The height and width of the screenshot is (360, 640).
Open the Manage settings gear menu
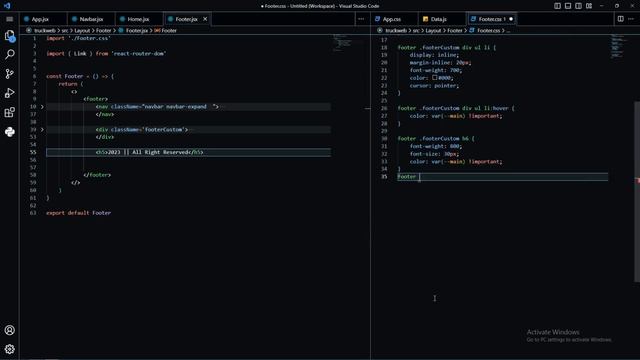[10, 349]
